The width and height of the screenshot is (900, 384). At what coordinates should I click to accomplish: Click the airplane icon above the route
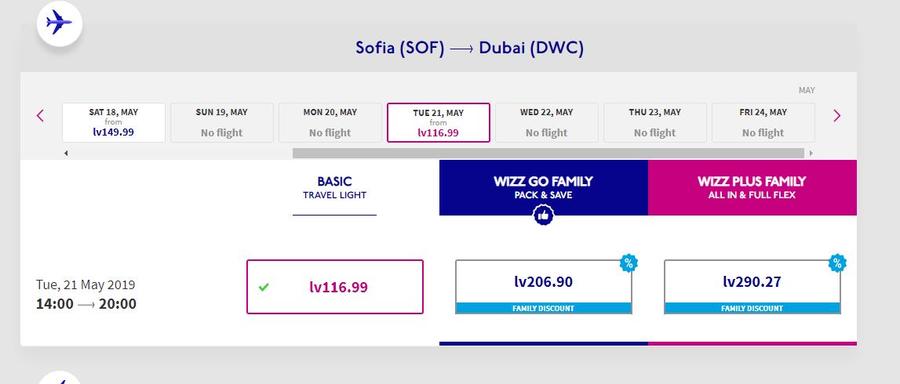(x=59, y=24)
